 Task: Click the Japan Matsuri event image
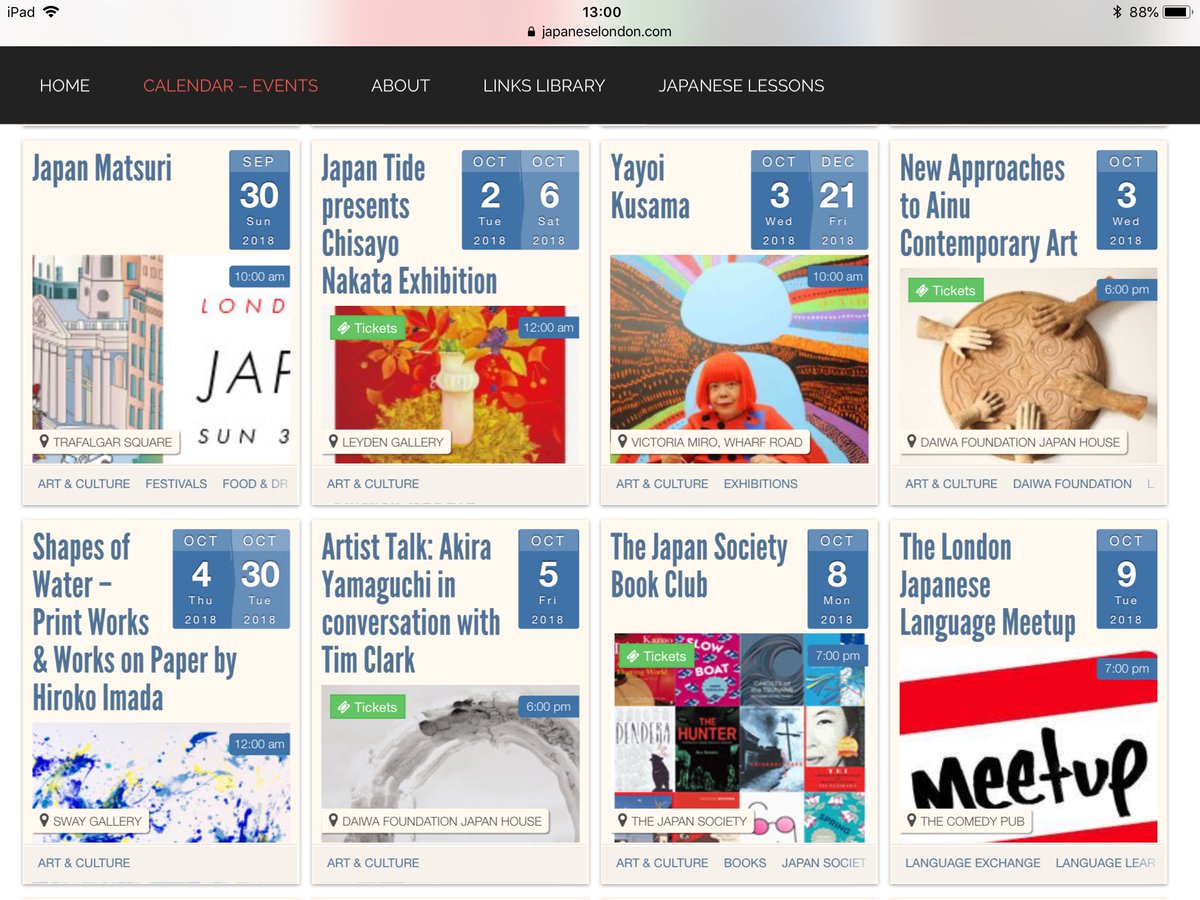[x=161, y=359]
